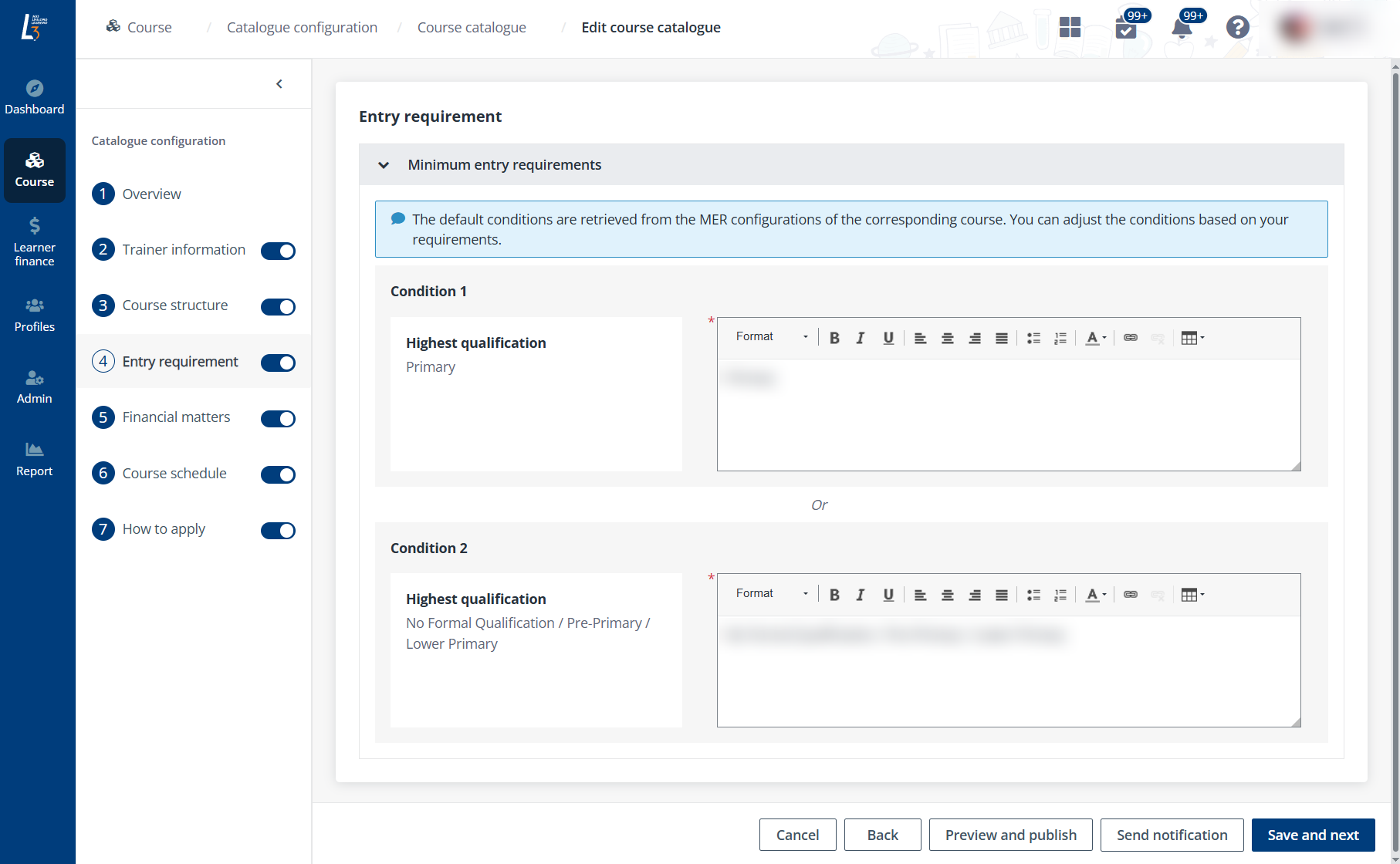The image size is (1400, 864).
Task: Turn off the Financial matters toggle
Action: point(278,418)
